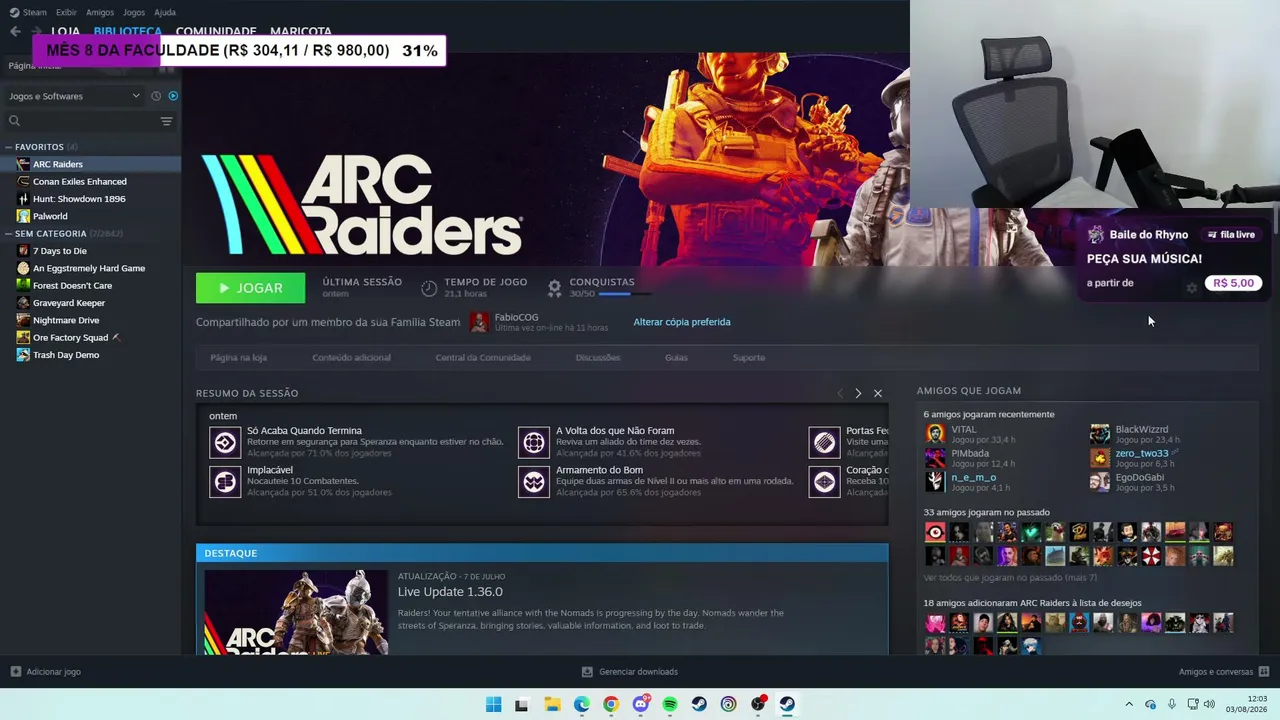The height and width of the screenshot is (720, 1280).
Task: Click the Add game plus icon
Action: [x=15, y=672]
